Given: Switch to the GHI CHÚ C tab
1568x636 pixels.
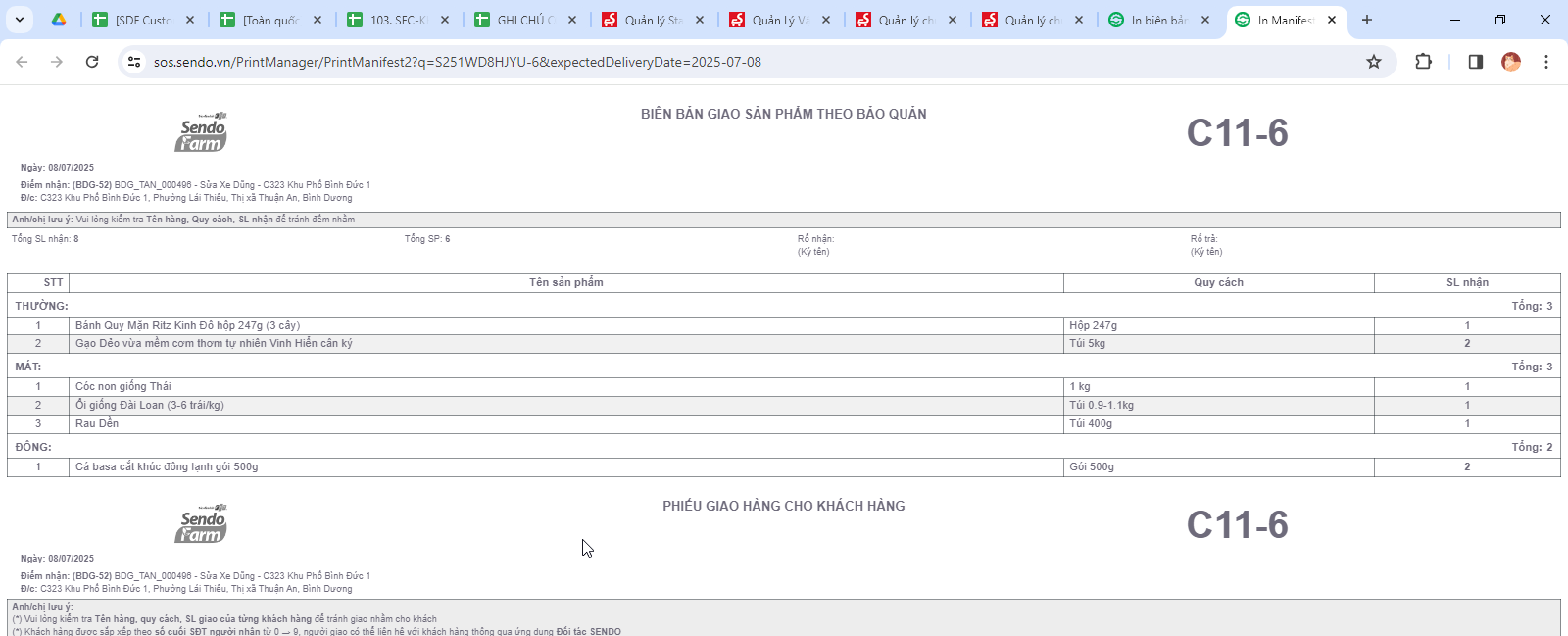Looking at the screenshot, I should point(525,20).
